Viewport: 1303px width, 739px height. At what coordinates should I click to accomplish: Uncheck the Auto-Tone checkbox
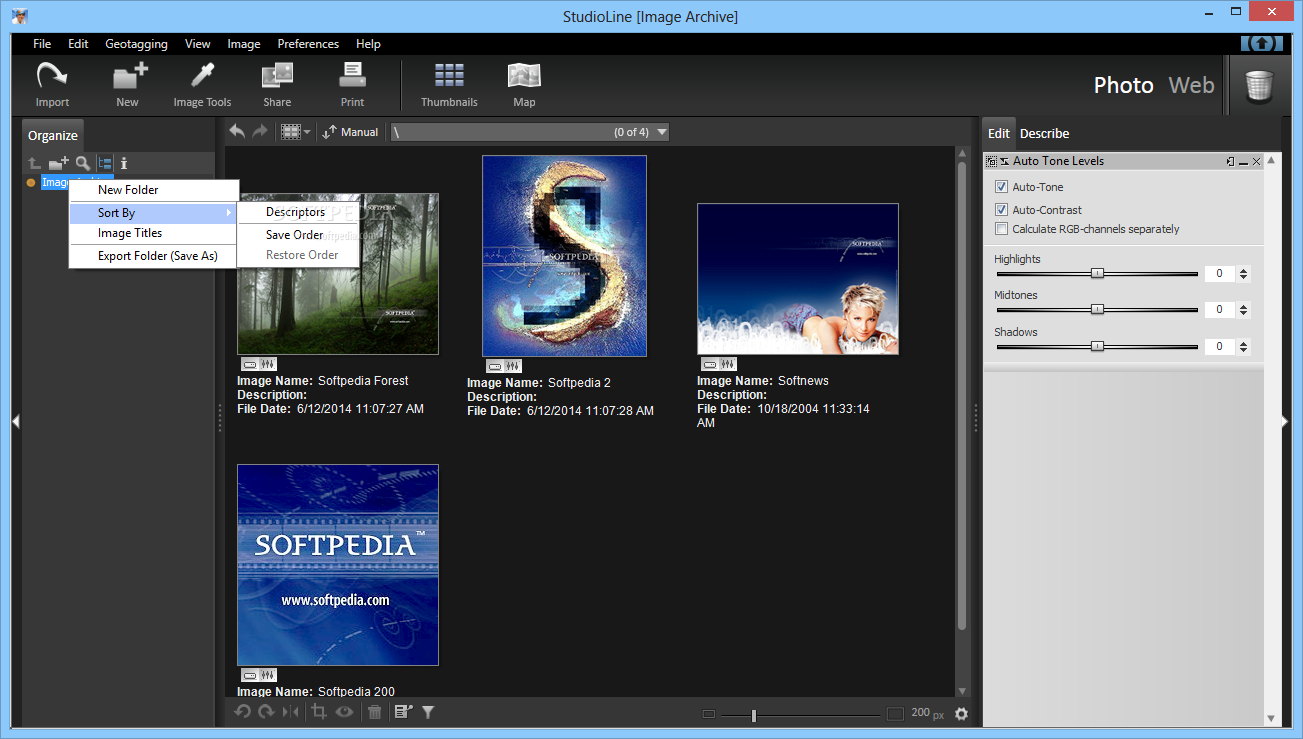point(1001,187)
